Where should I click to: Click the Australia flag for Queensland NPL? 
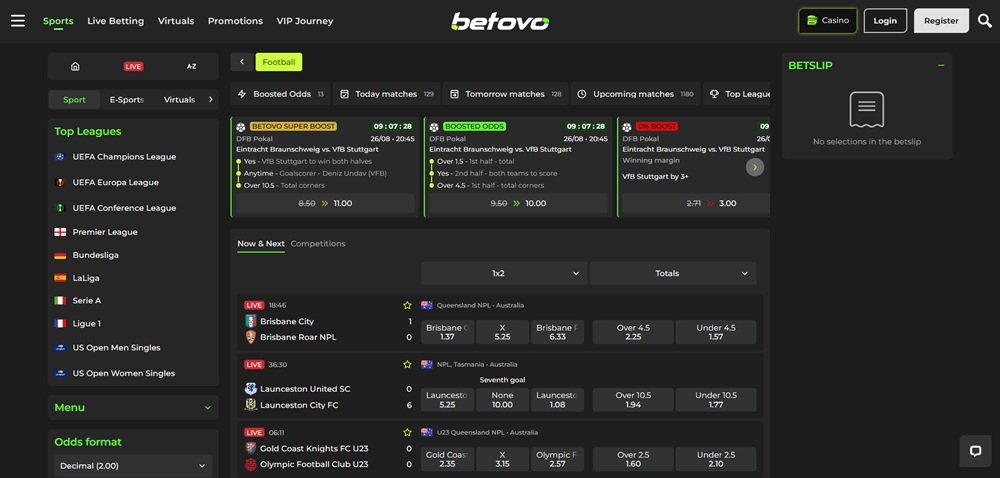[427, 305]
